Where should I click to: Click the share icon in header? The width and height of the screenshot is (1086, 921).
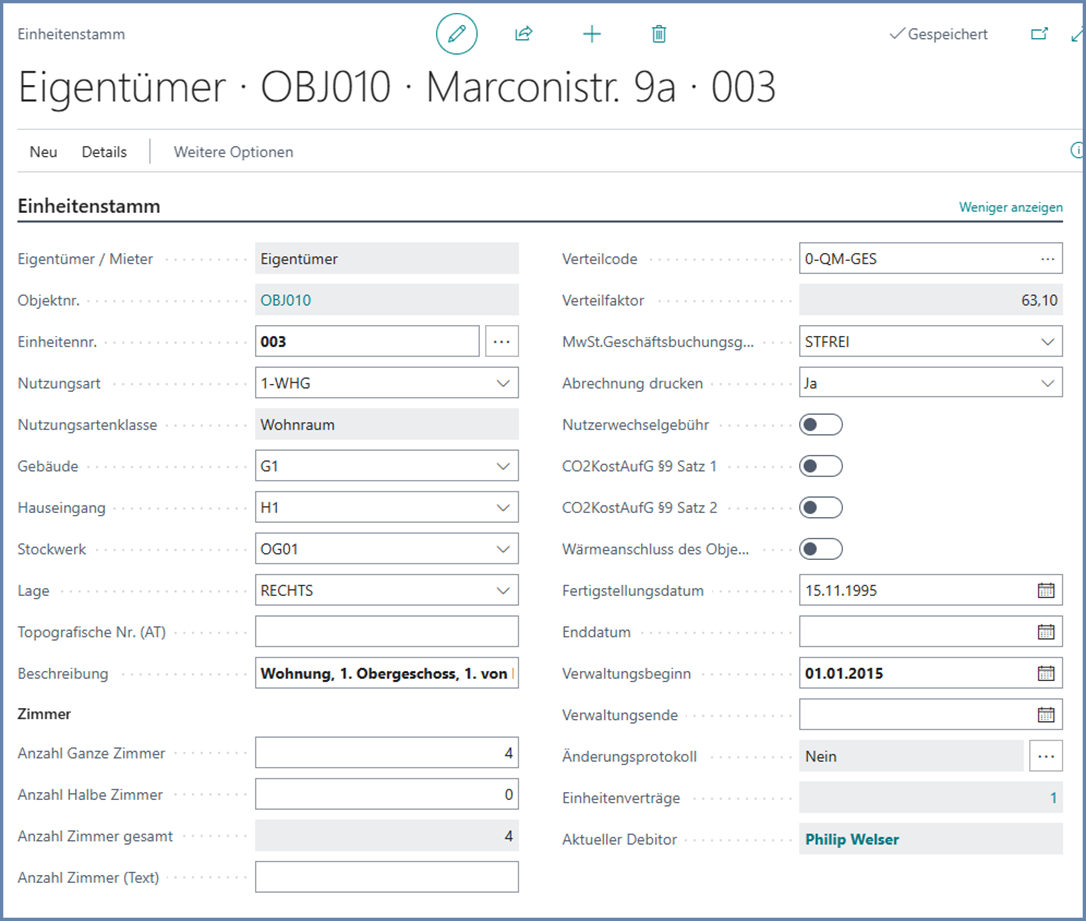pyautogui.click(x=523, y=34)
